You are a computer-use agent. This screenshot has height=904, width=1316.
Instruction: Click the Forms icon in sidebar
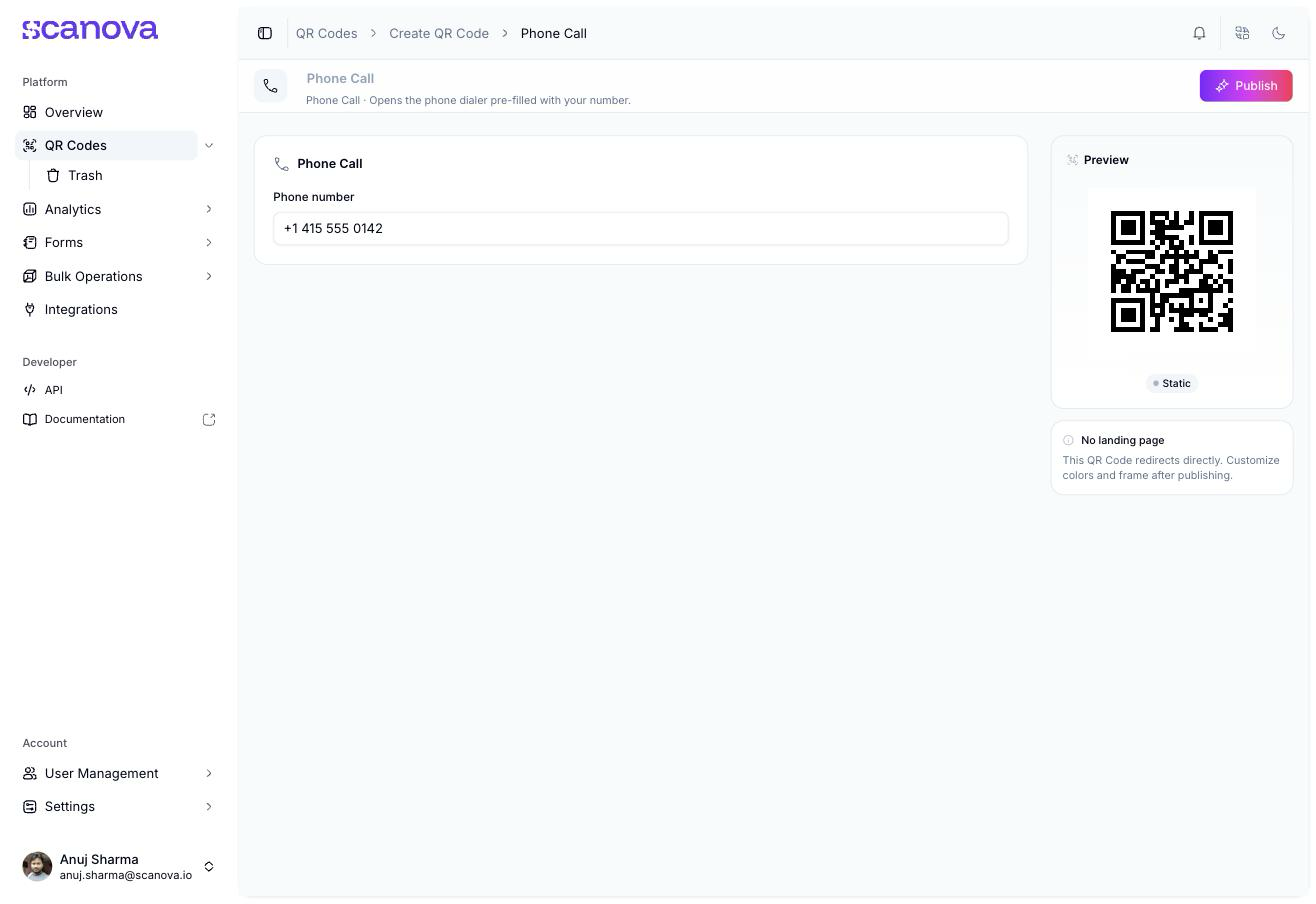[x=30, y=242]
